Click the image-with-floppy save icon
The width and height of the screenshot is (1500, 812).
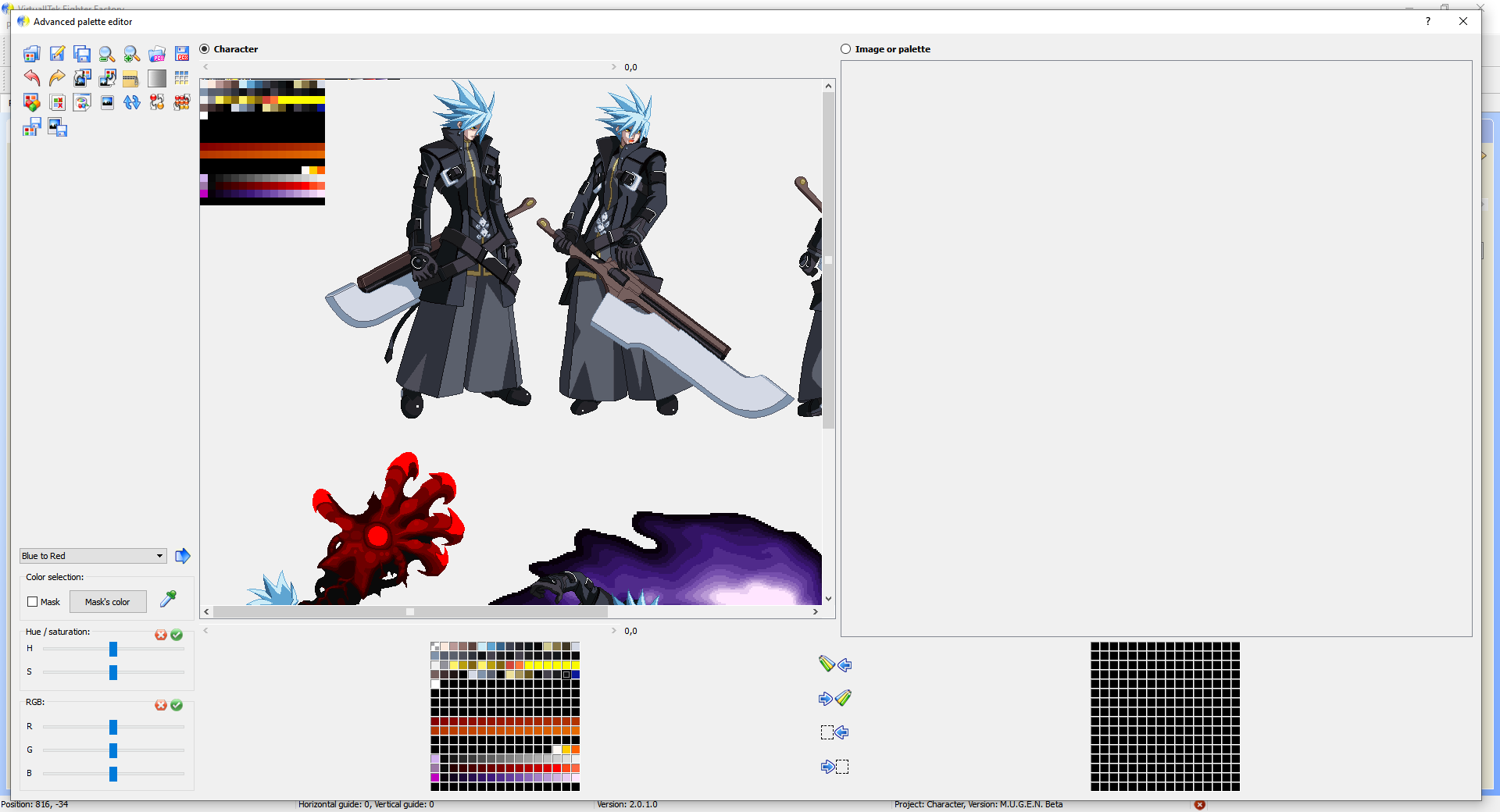[x=57, y=127]
